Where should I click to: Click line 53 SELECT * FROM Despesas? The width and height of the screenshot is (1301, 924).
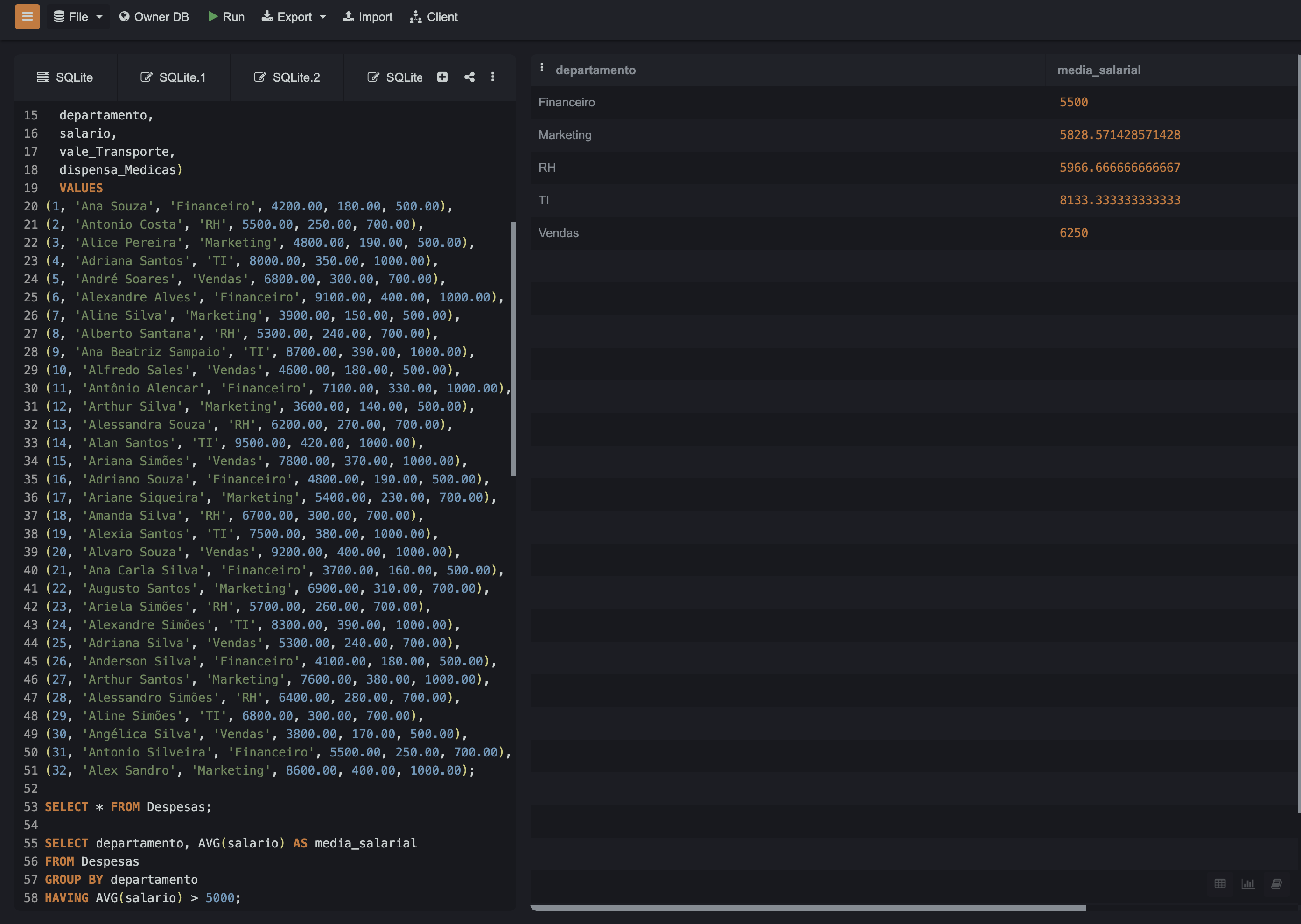point(129,807)
